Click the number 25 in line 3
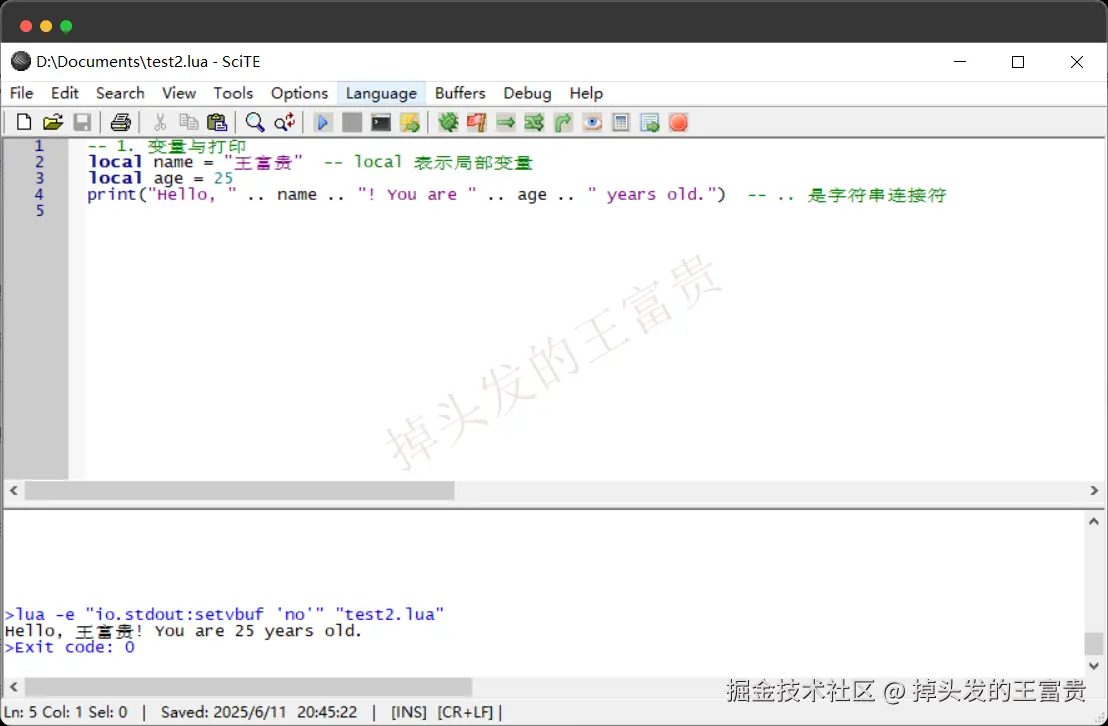 223,178
